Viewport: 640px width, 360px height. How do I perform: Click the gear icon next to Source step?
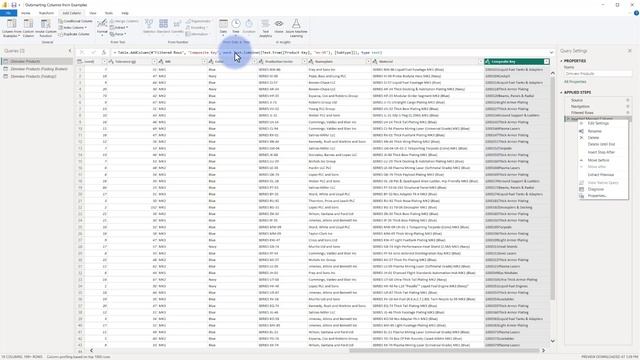coord(628,100)
